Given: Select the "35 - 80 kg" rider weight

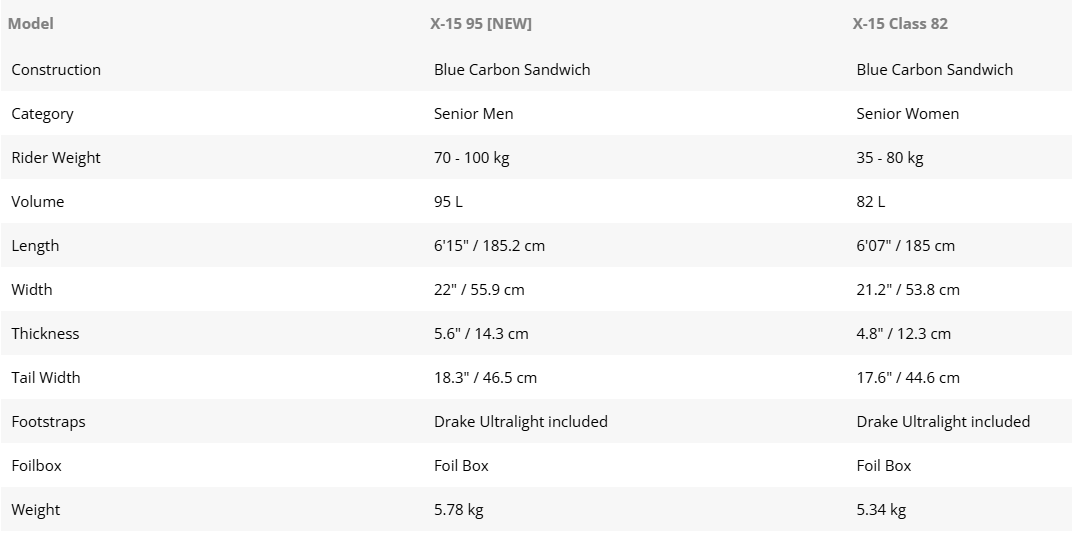Looking at the screenshot, I should (x=890, y=157).
